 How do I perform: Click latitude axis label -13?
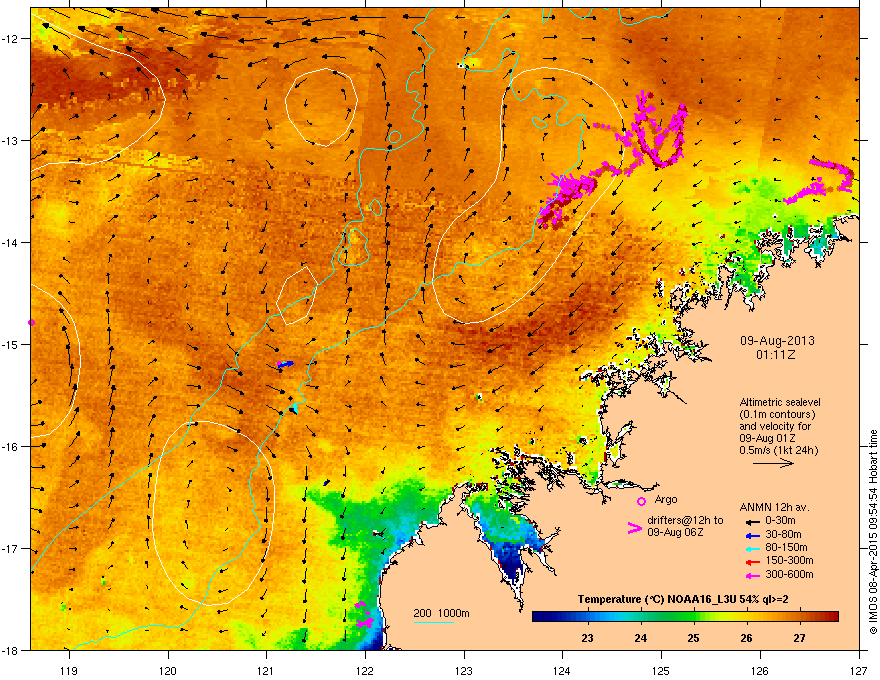[x=10, y=141]
